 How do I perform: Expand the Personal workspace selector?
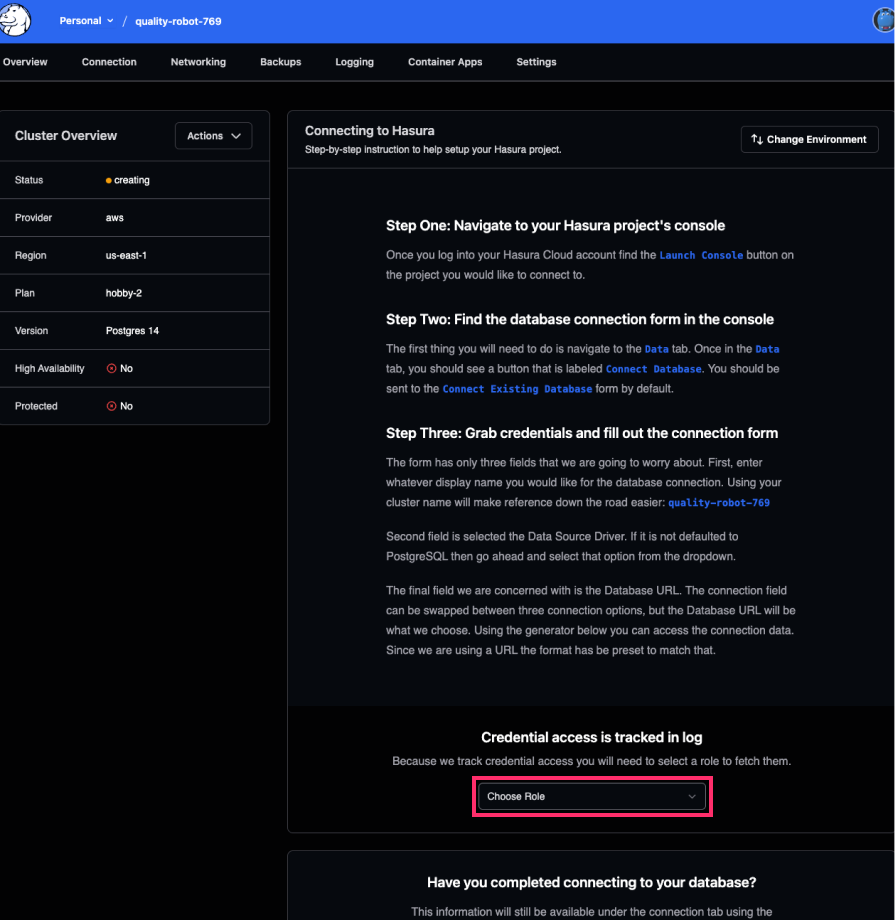86,20
